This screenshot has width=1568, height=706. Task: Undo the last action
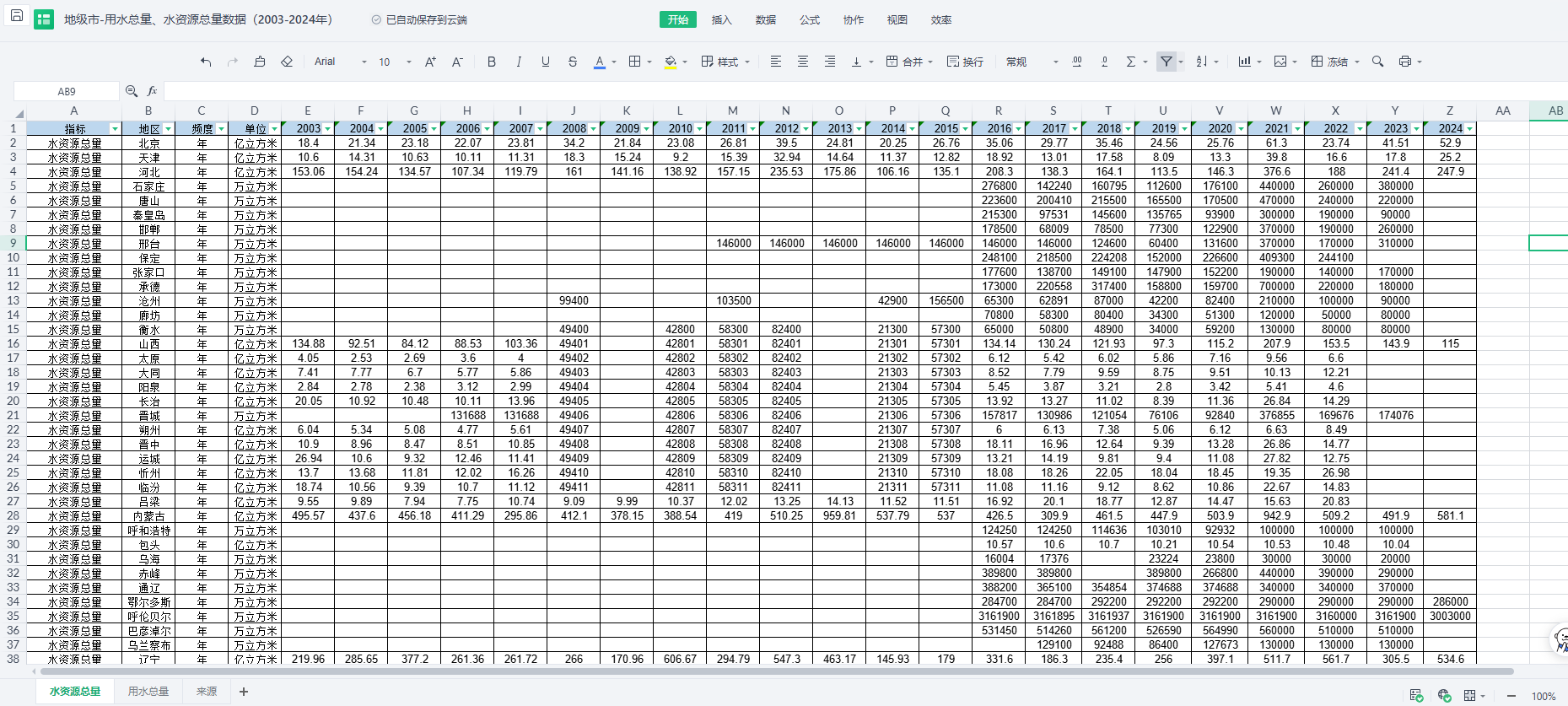click(x=206, y=62)
